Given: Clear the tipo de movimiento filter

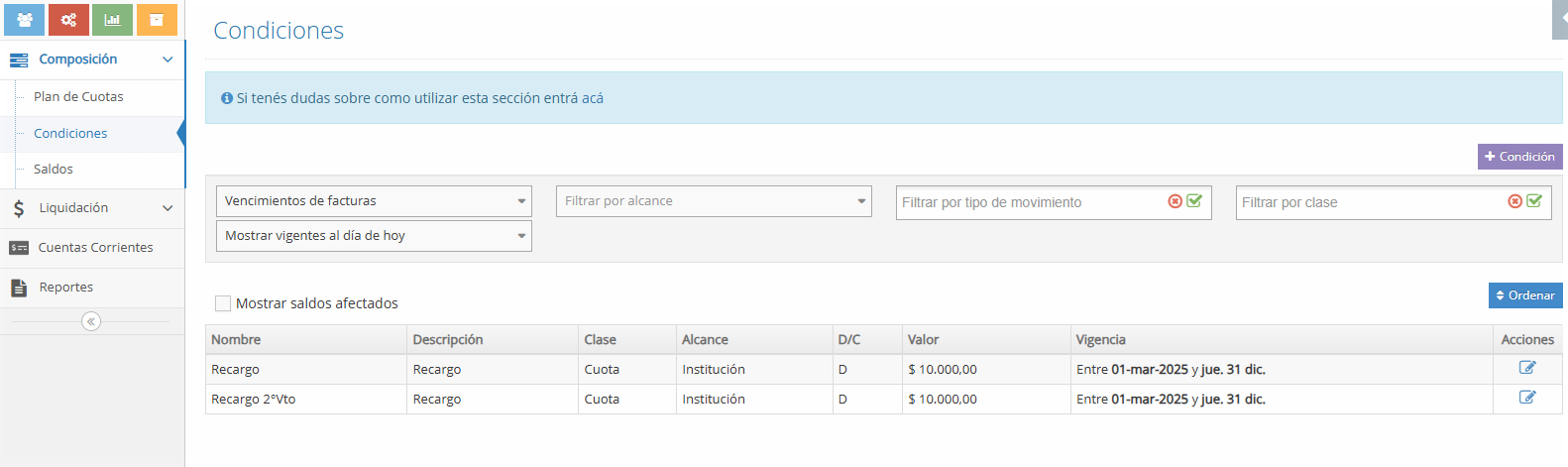Looking at the screenshot, I should click(1176, 201).
